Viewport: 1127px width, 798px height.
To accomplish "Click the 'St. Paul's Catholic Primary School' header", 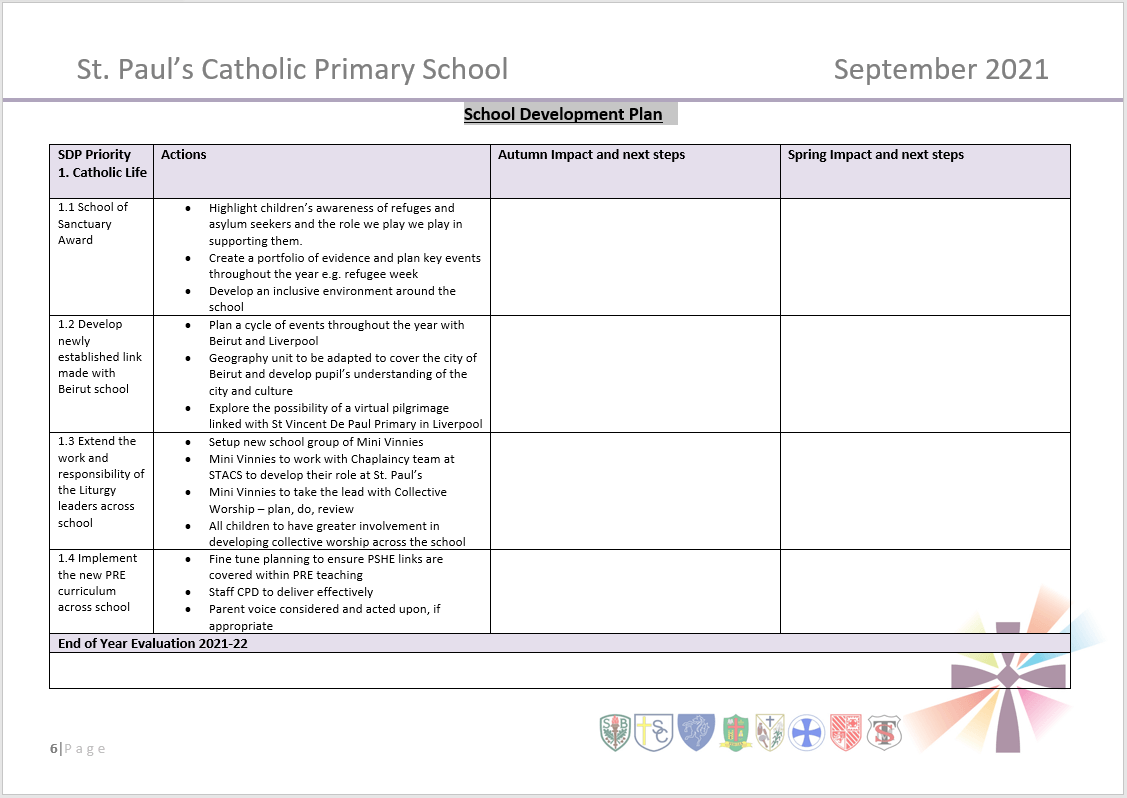I will (x=293, y=69).
